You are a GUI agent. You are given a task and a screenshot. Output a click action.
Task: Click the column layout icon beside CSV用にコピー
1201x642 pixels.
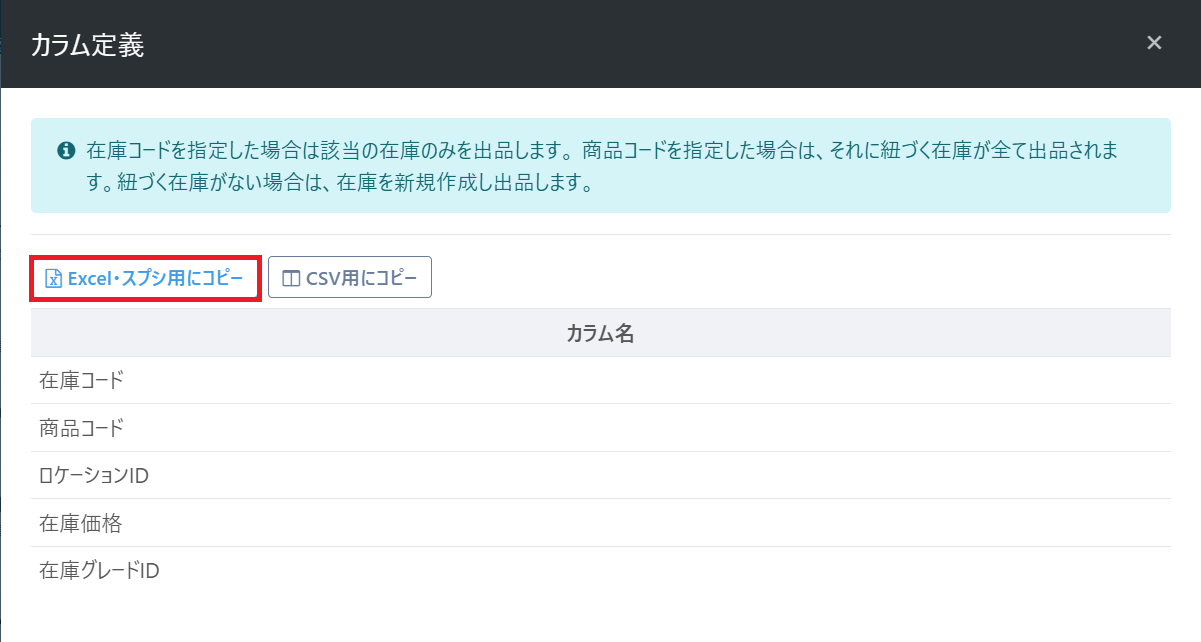click(x=291, y=278)
